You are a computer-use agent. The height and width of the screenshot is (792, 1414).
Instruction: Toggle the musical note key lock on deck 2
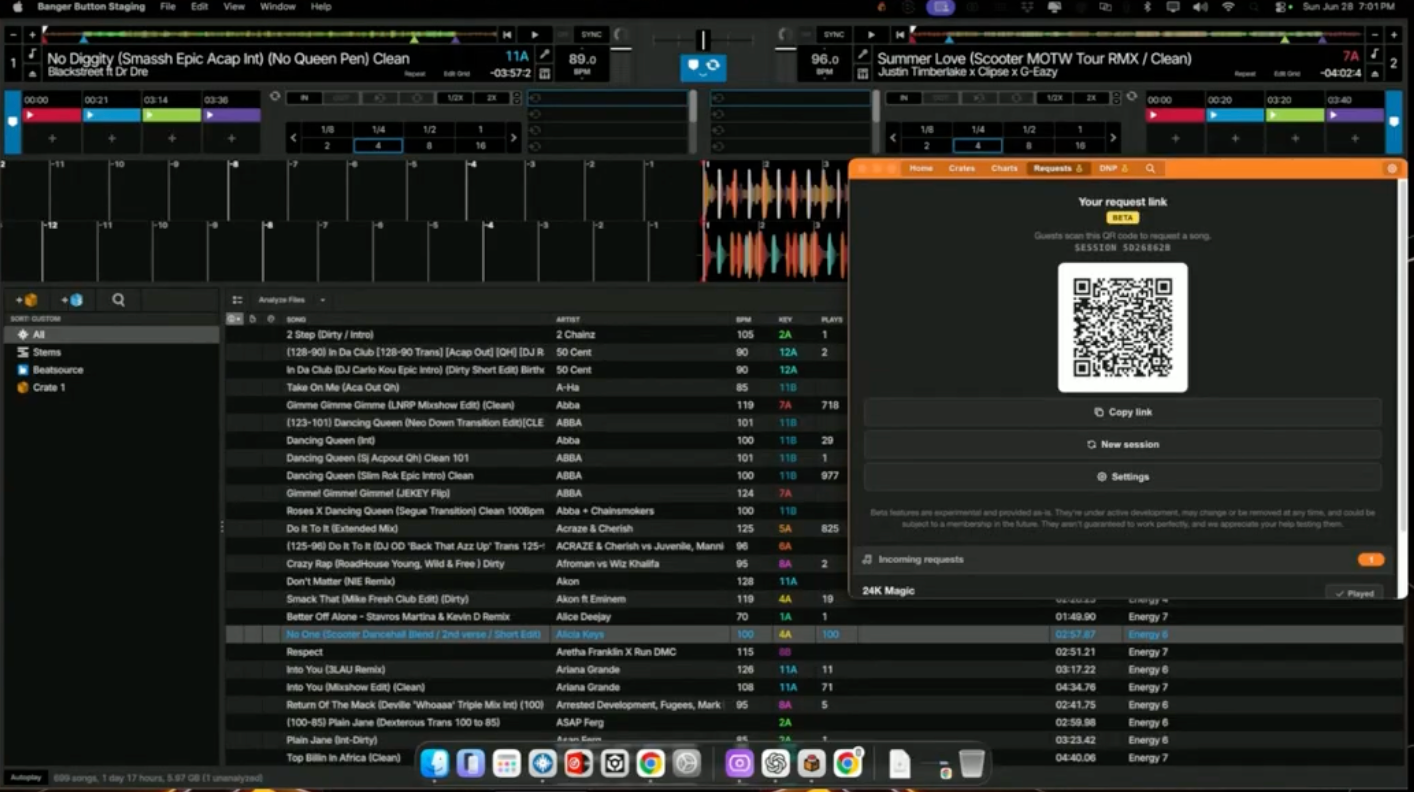point(1375,54)
